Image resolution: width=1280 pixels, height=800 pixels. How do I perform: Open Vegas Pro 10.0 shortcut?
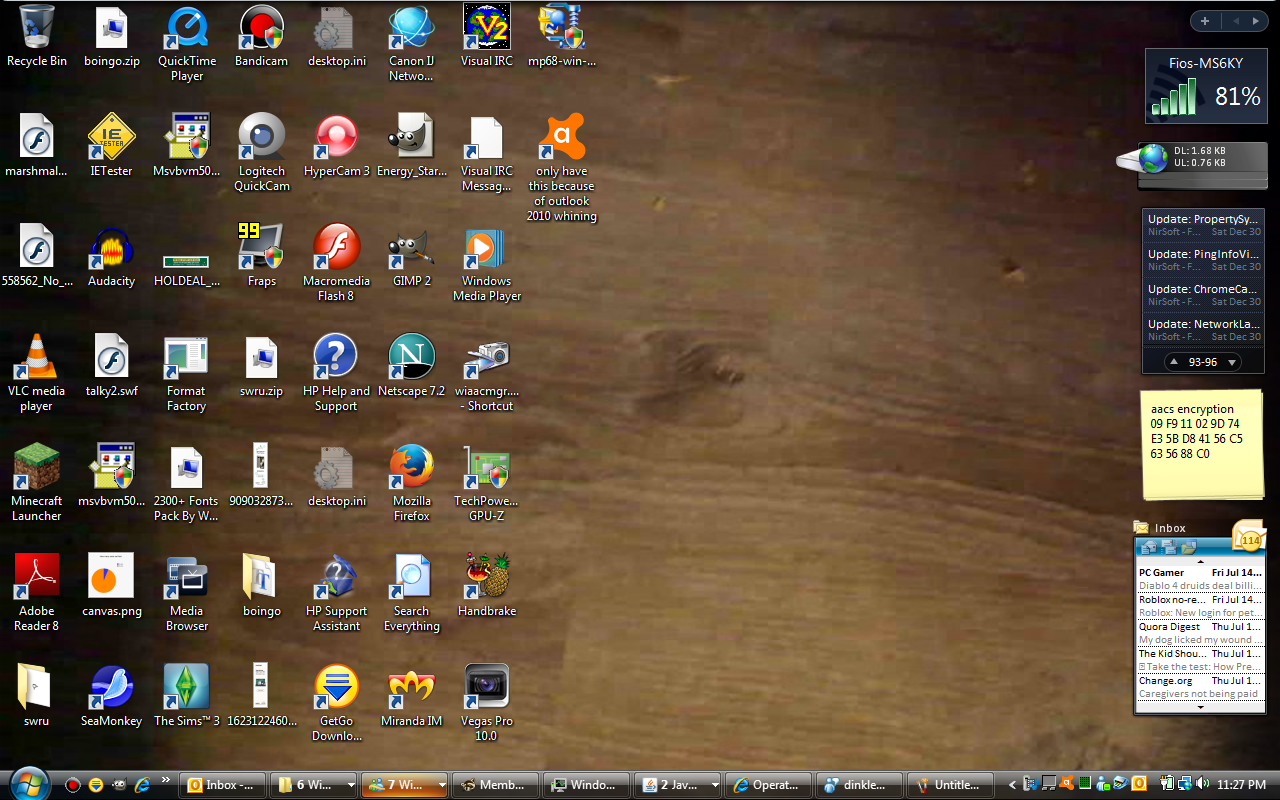click(x=486, y=692)
